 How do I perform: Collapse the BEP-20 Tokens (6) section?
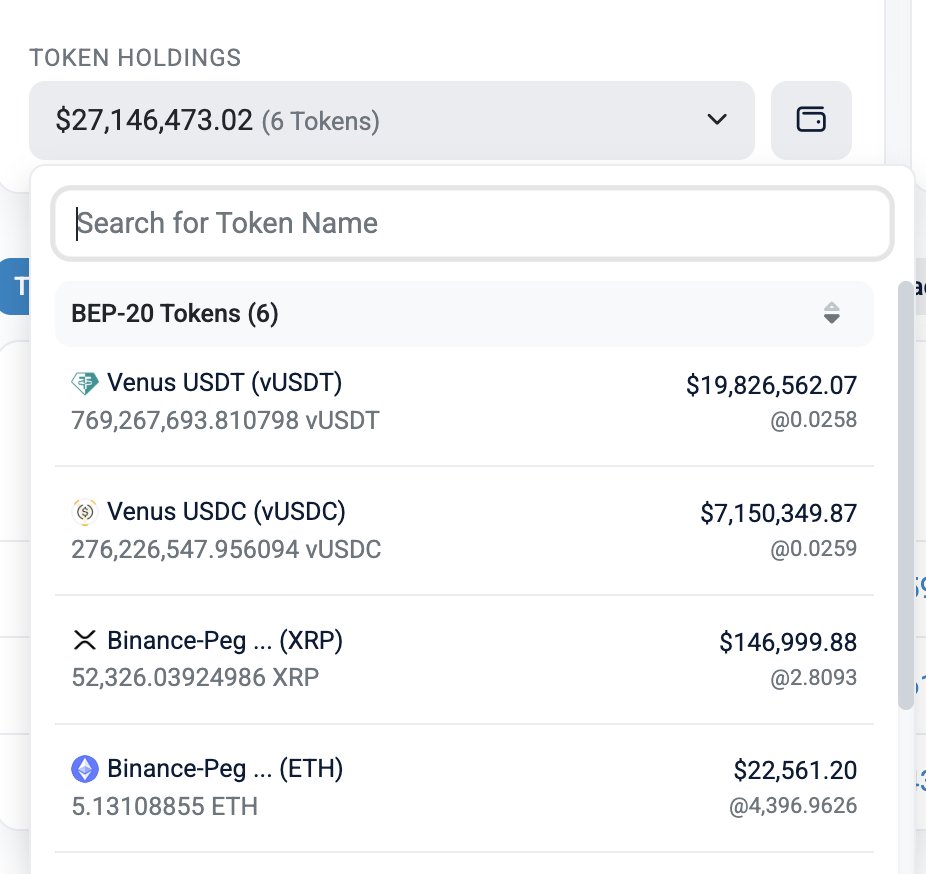[464, 314]
